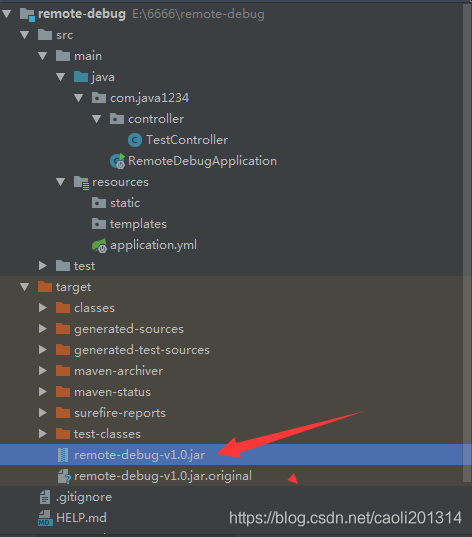Collapse the controller package arrow

[97, 119]
